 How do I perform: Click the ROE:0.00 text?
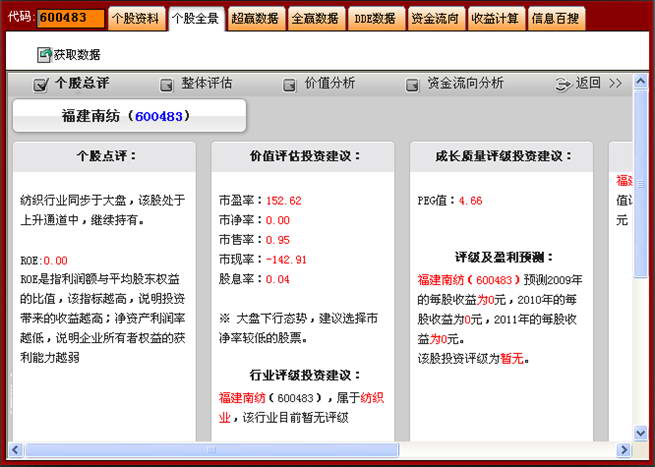pos(44,261)
